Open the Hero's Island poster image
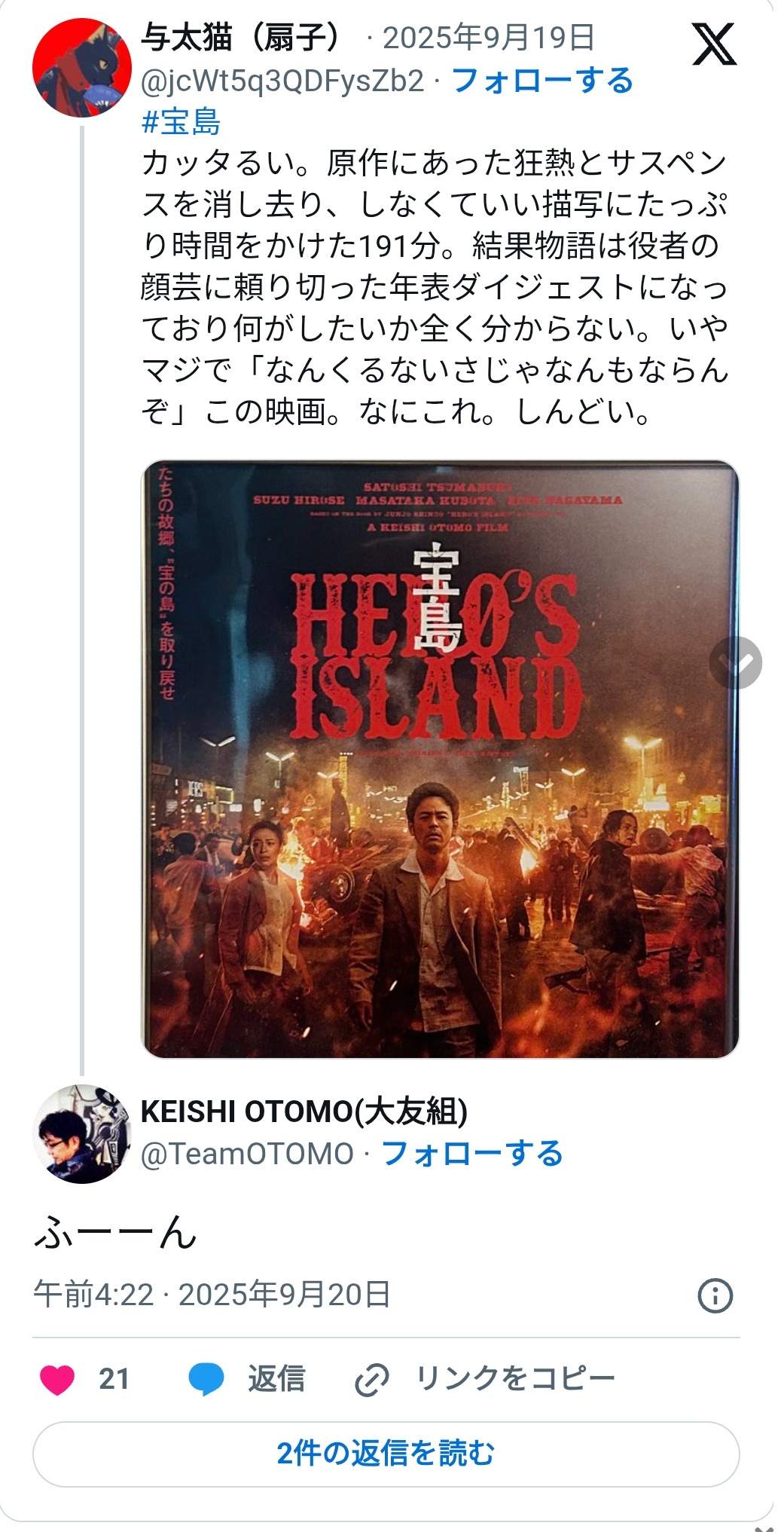The image size is (784, 1532). pos(440,759)
